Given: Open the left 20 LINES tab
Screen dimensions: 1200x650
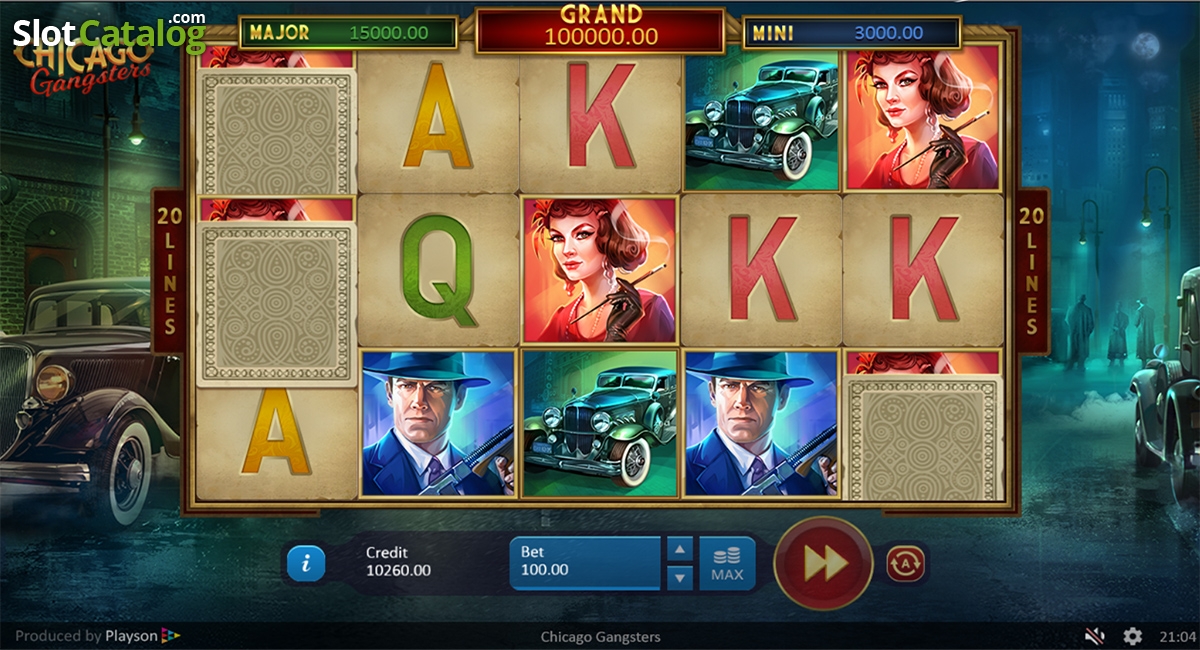Looking at the screenshot, I should coord(168,272).
